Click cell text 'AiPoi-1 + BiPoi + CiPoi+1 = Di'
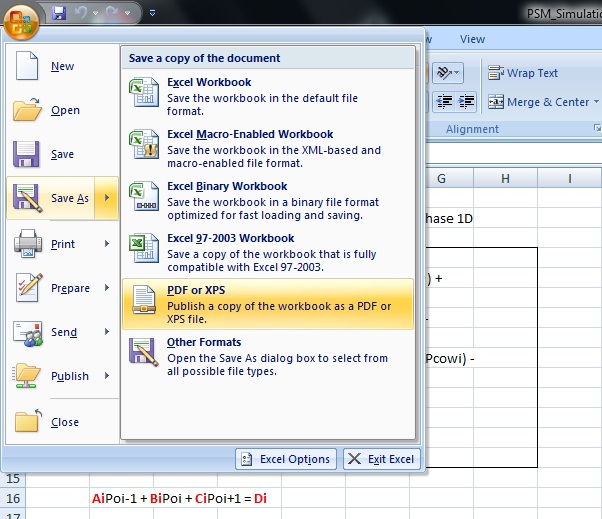 179,498
